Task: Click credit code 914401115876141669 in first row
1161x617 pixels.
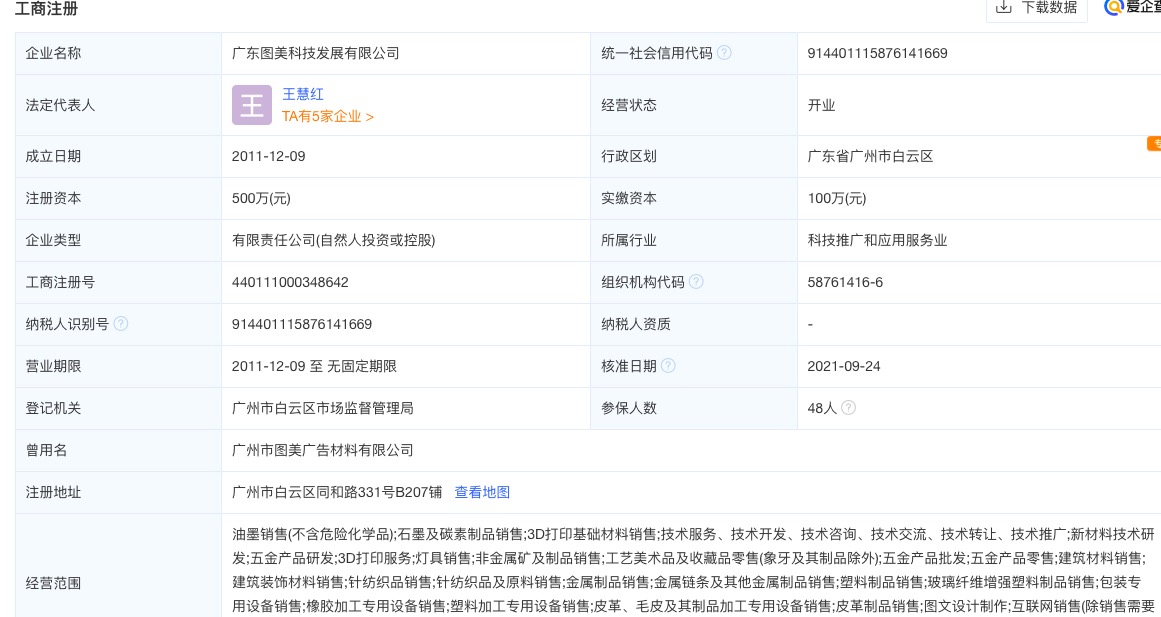Action: click(877, 53)
